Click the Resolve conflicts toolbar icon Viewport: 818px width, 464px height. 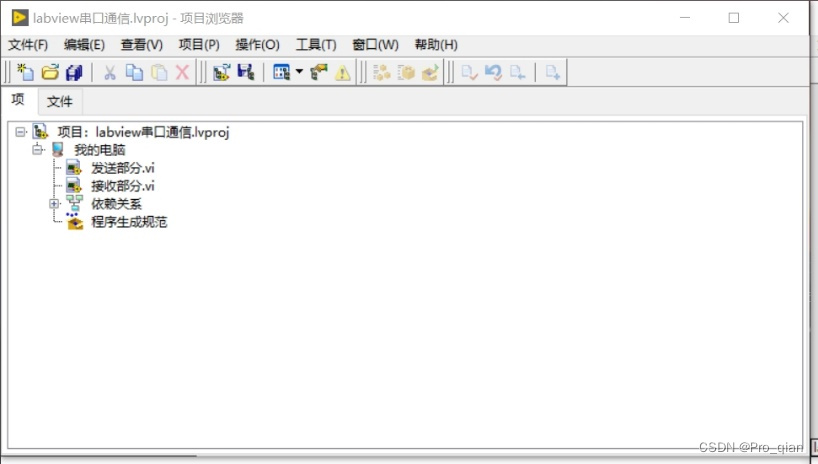tap(318, 72)
